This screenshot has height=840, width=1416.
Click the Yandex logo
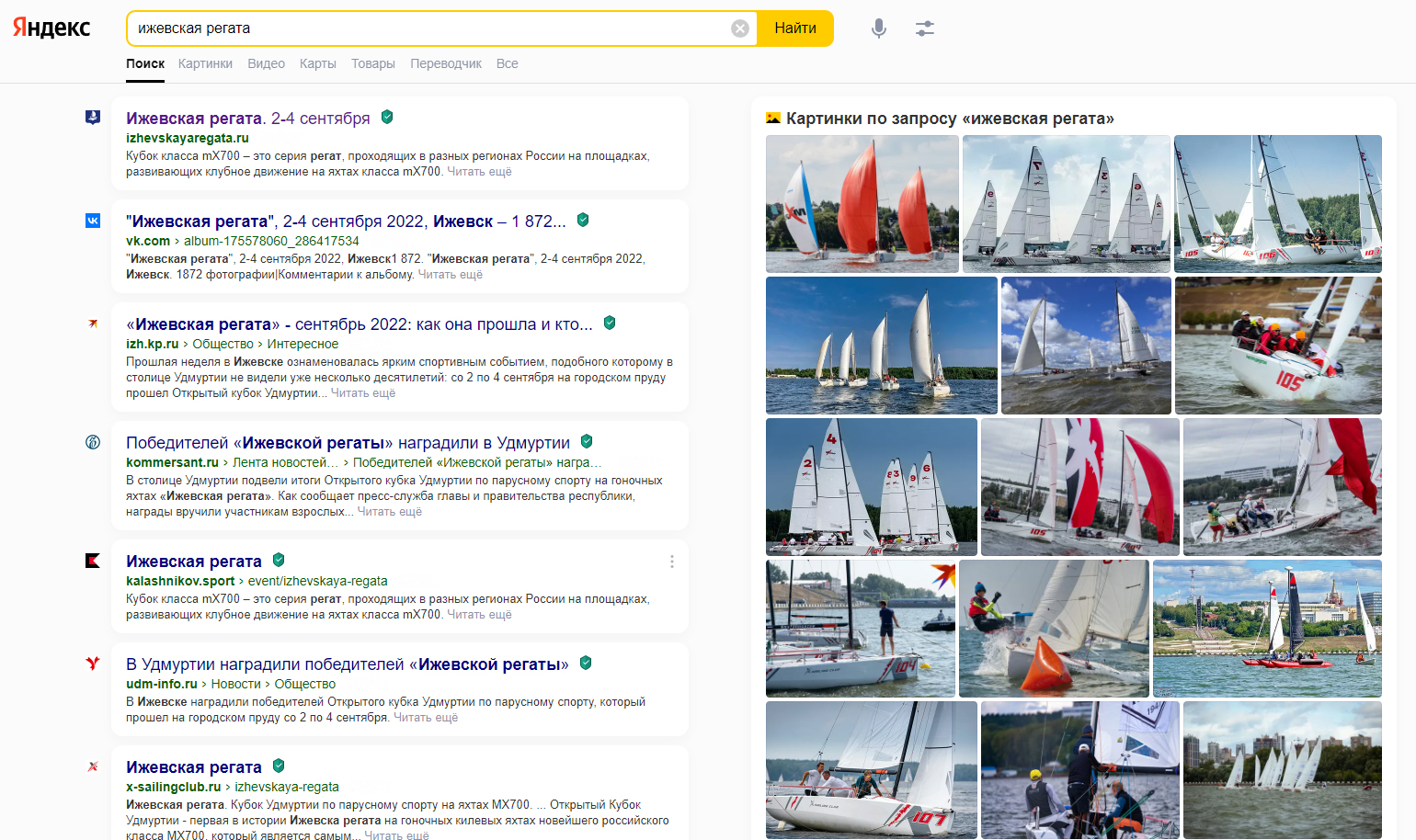click(51, 28)
